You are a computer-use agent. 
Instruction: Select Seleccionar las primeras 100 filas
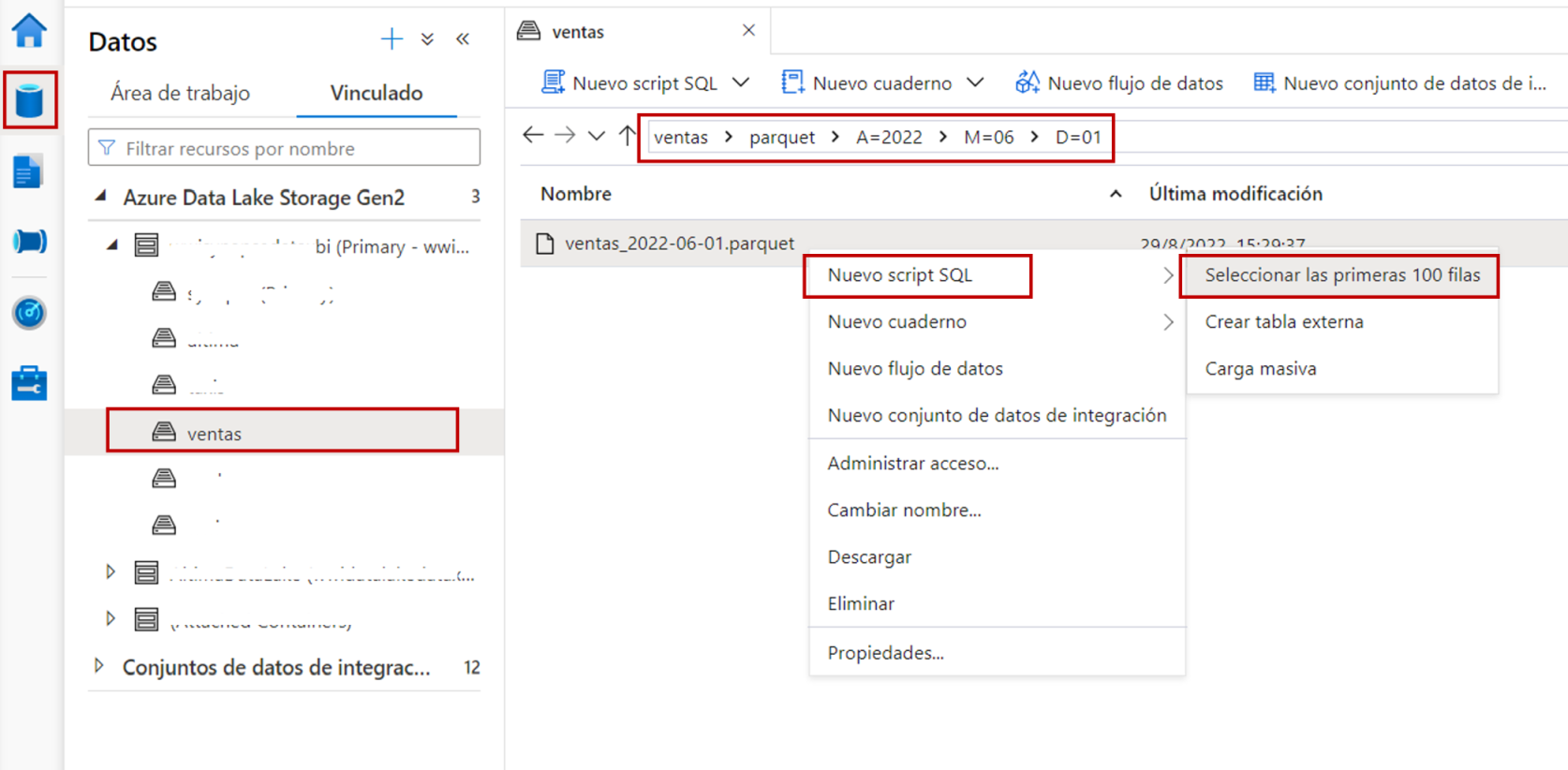tap(1340, 275)
